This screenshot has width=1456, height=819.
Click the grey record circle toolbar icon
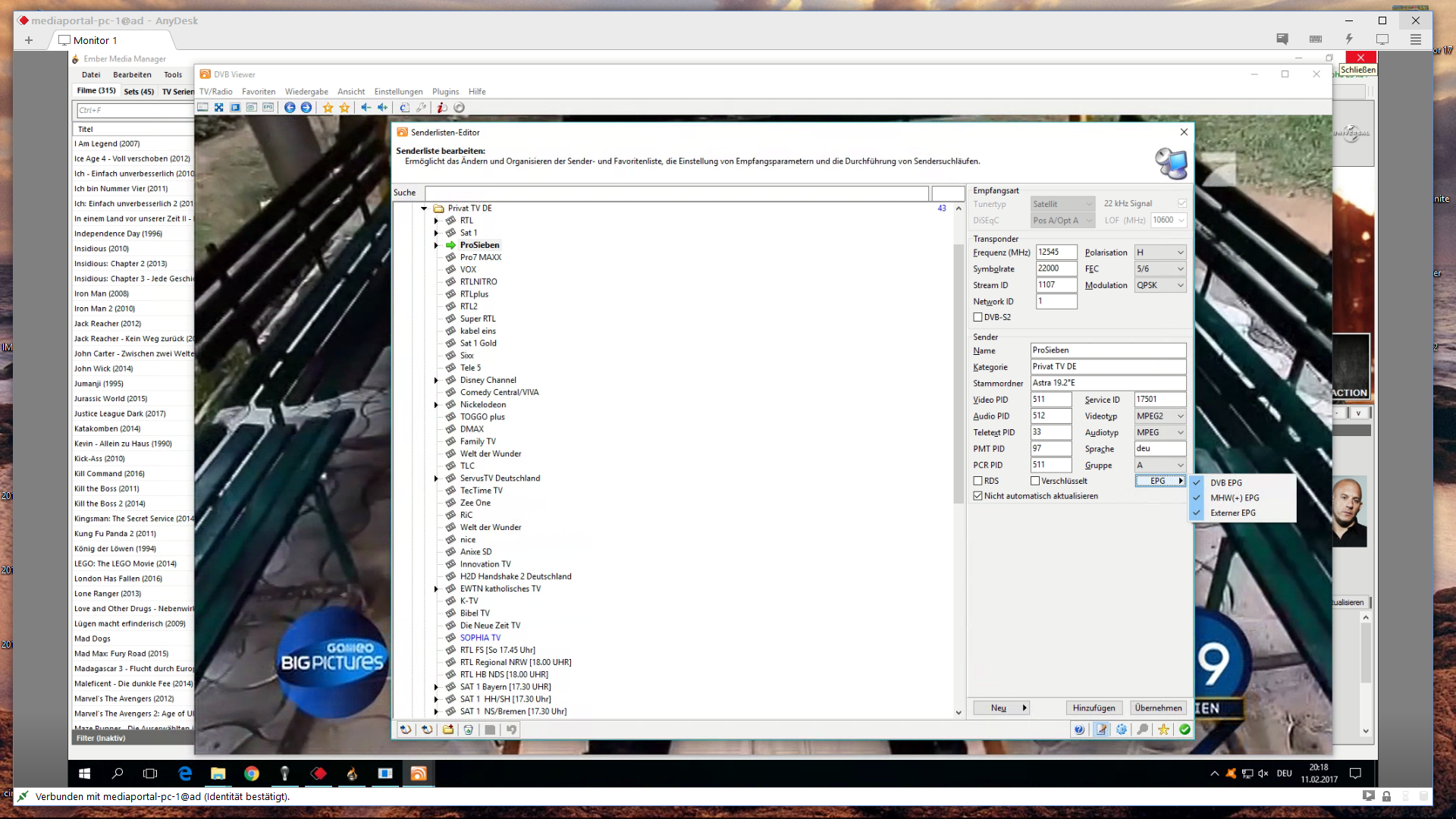point(460,108)
